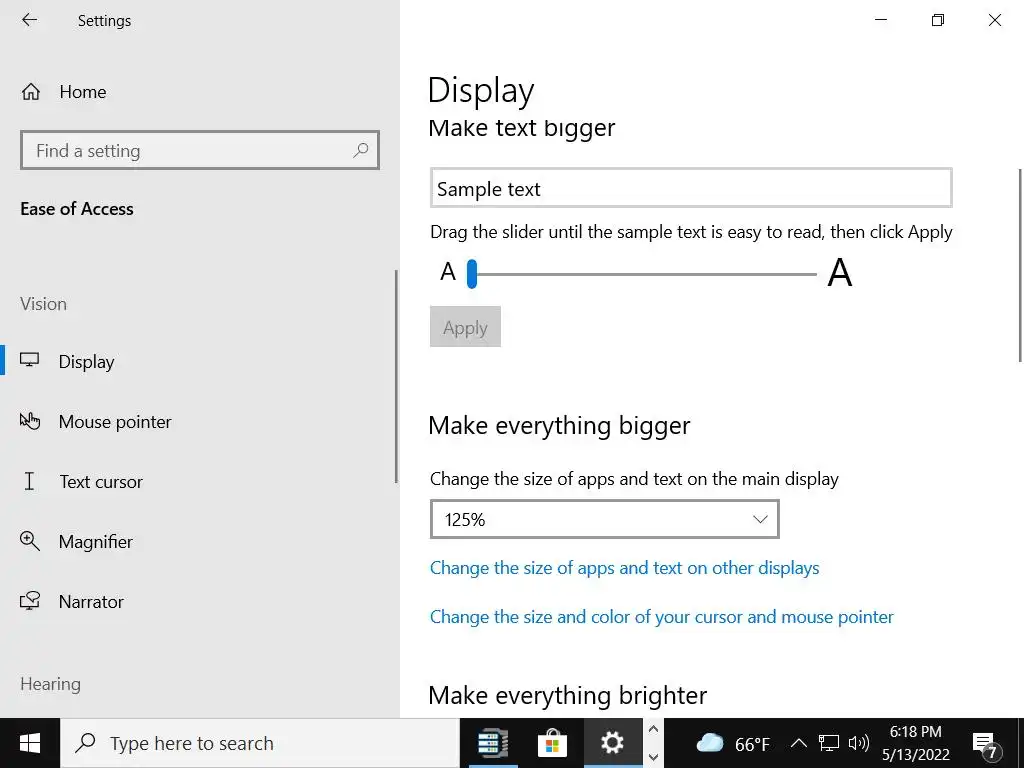Image resolution: width=1024 pixels, height=768 pixels.
Task: Open Narrator settings
Action: point(91,602)
